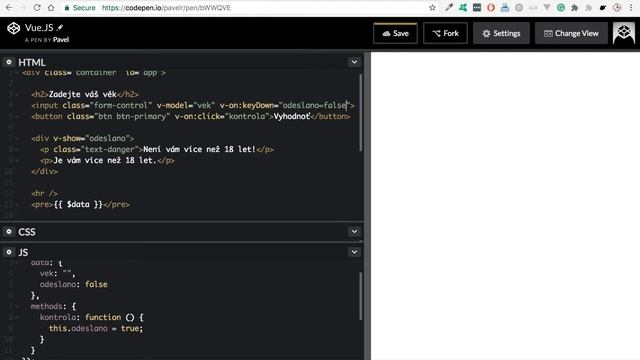Open the dark puzzle piece extension icon
Image resolution: width=640 pixels, height=360 pixels.
[574, 7]
